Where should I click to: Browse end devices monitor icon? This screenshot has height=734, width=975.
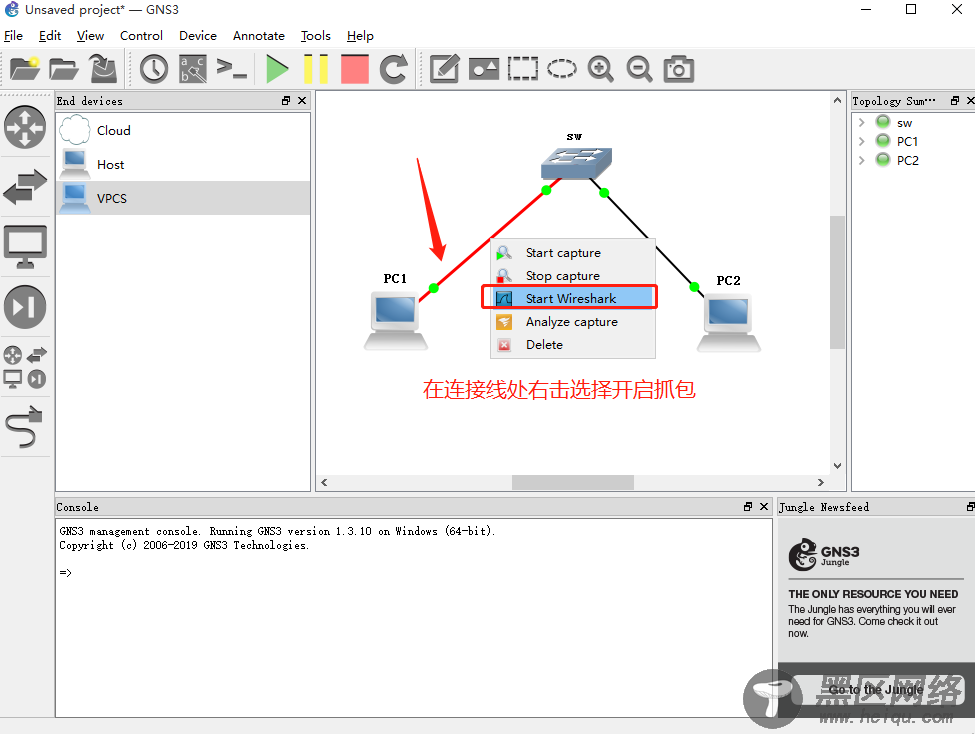click(x=25, y=247)
